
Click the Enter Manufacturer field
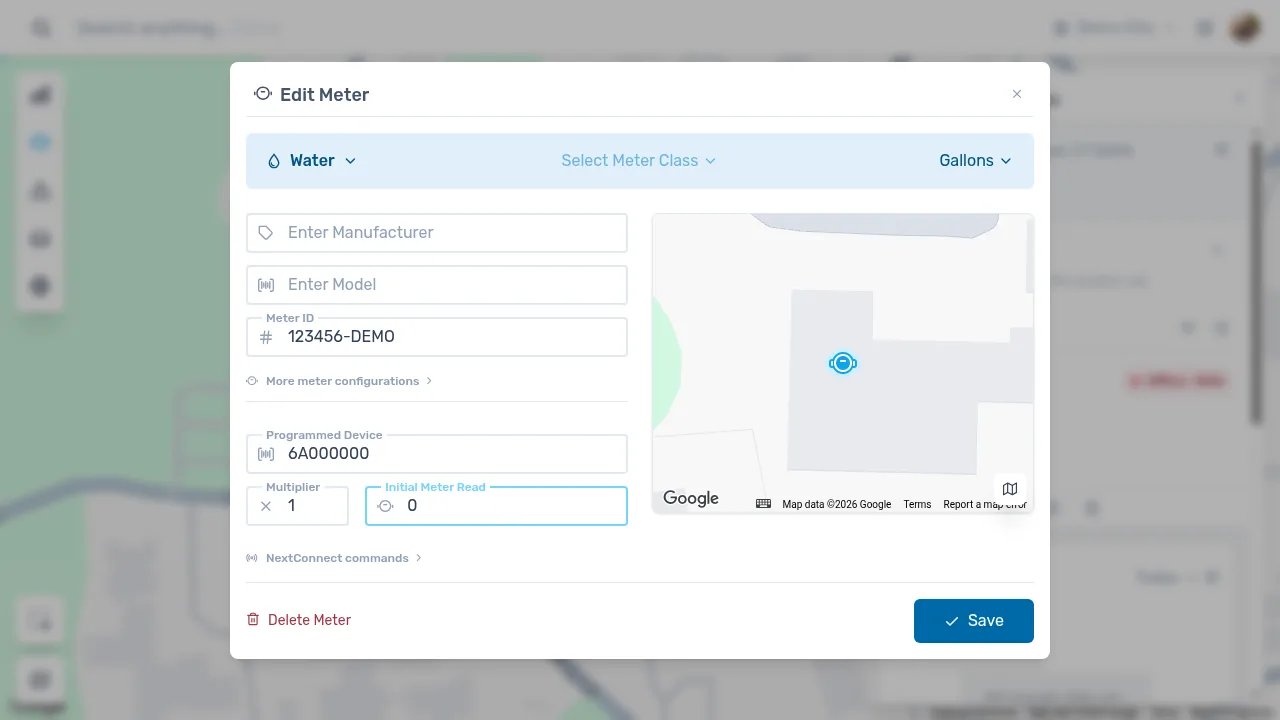tap(437, 232)
